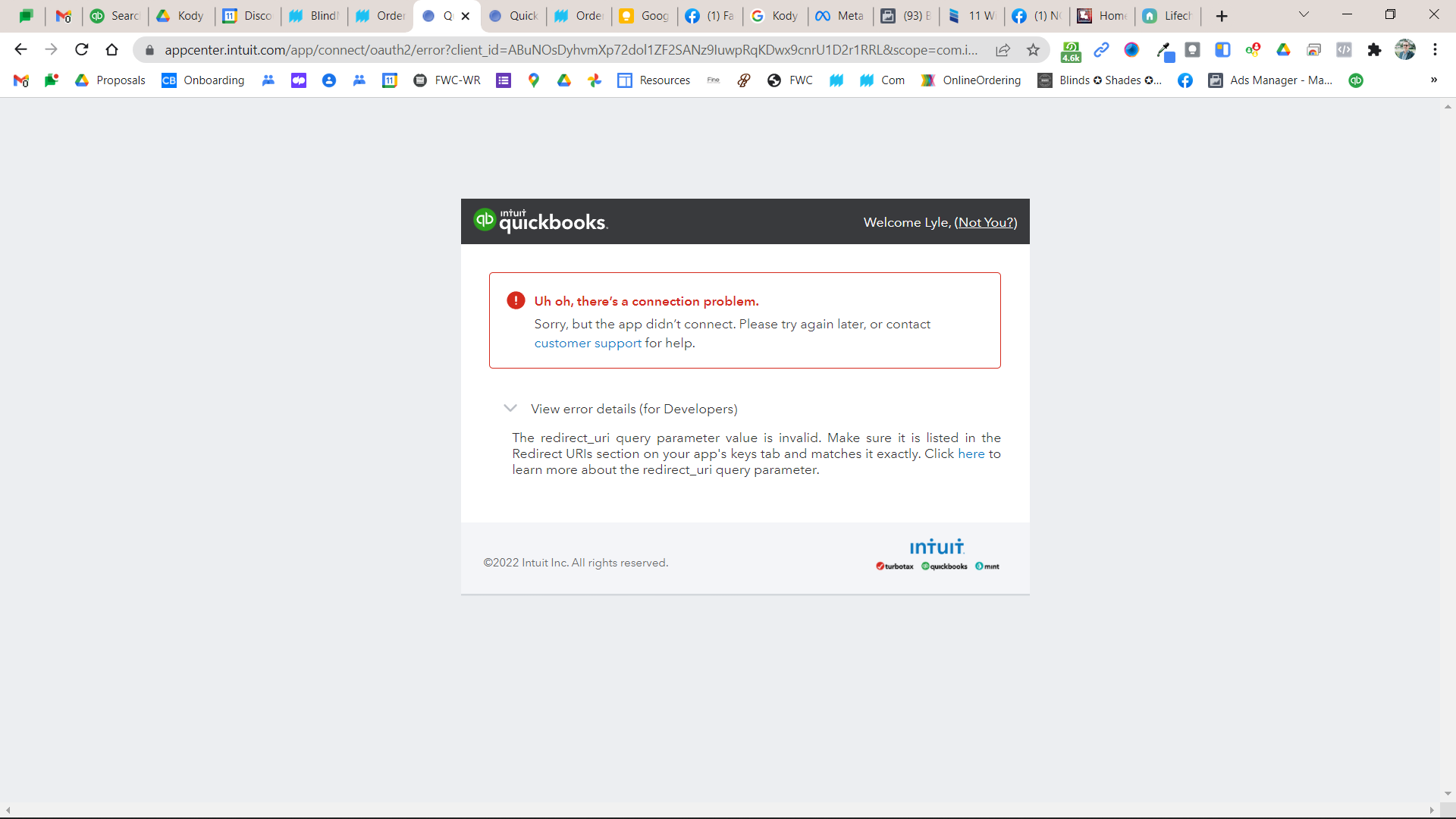Switch to the Meta tab

(x=840, y=16)
